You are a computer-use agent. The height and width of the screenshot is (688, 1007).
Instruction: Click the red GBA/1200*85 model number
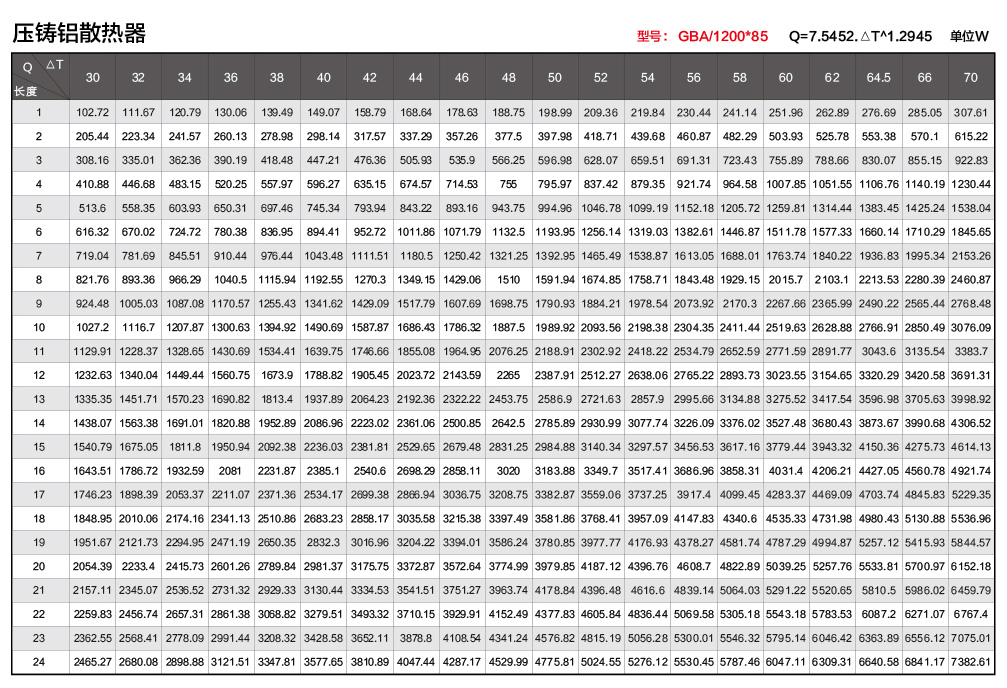click(x=722, y=36)
